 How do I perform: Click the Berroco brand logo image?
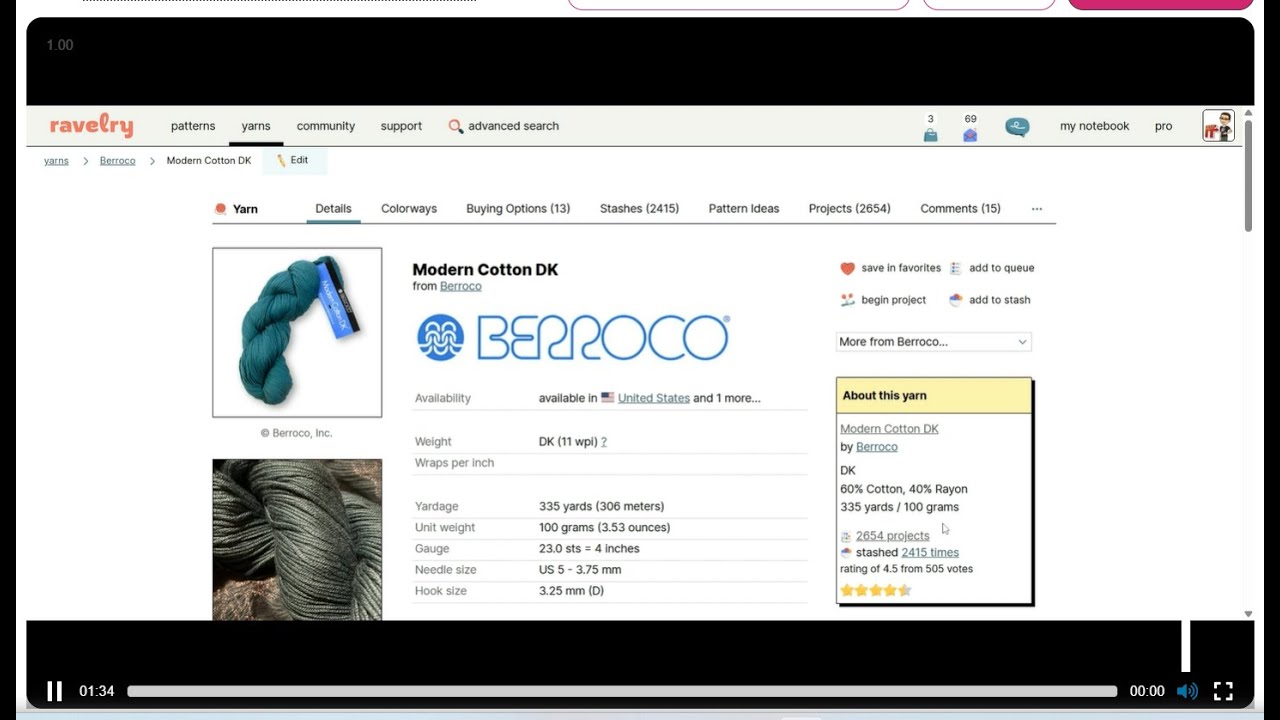pos(573,337)
